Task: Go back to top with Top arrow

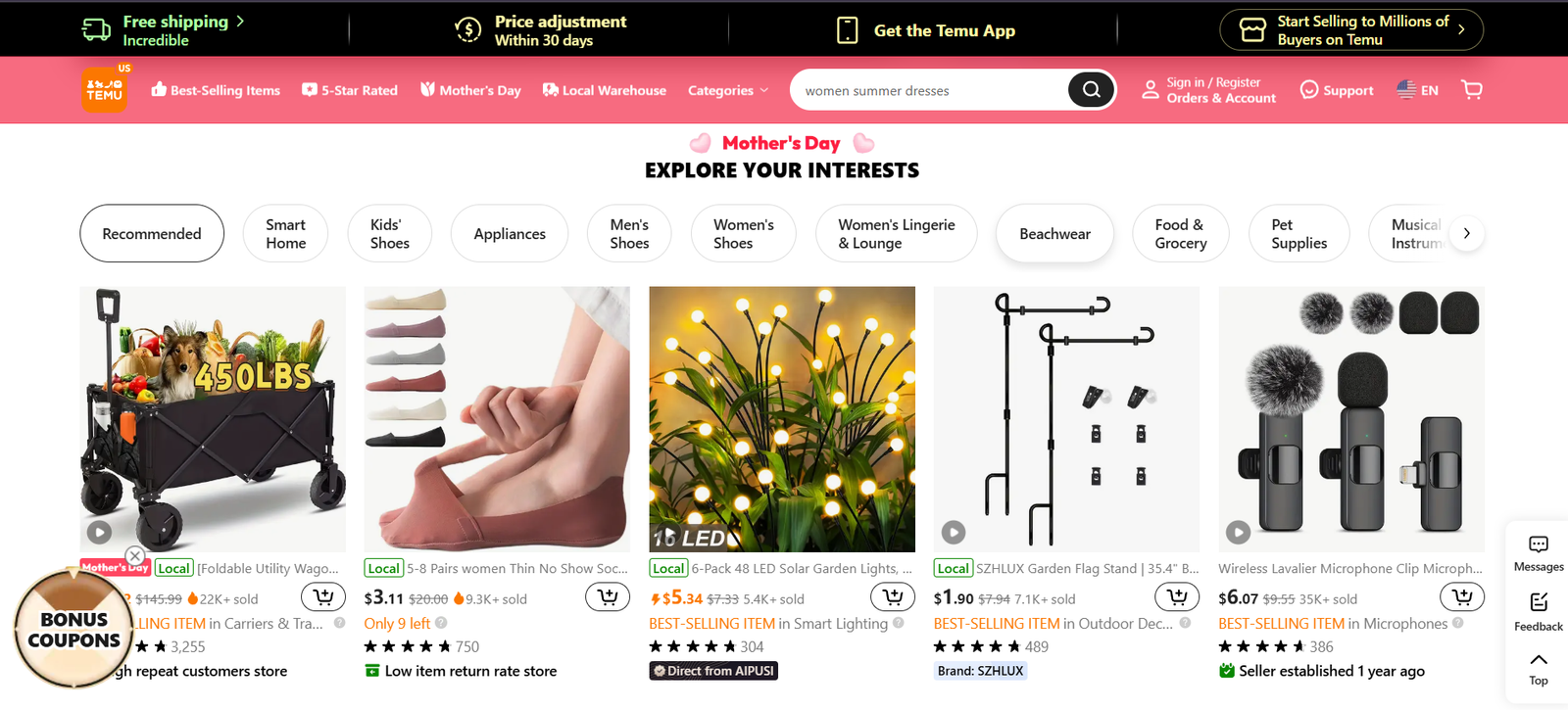Action: click(x=1539, y=669)
